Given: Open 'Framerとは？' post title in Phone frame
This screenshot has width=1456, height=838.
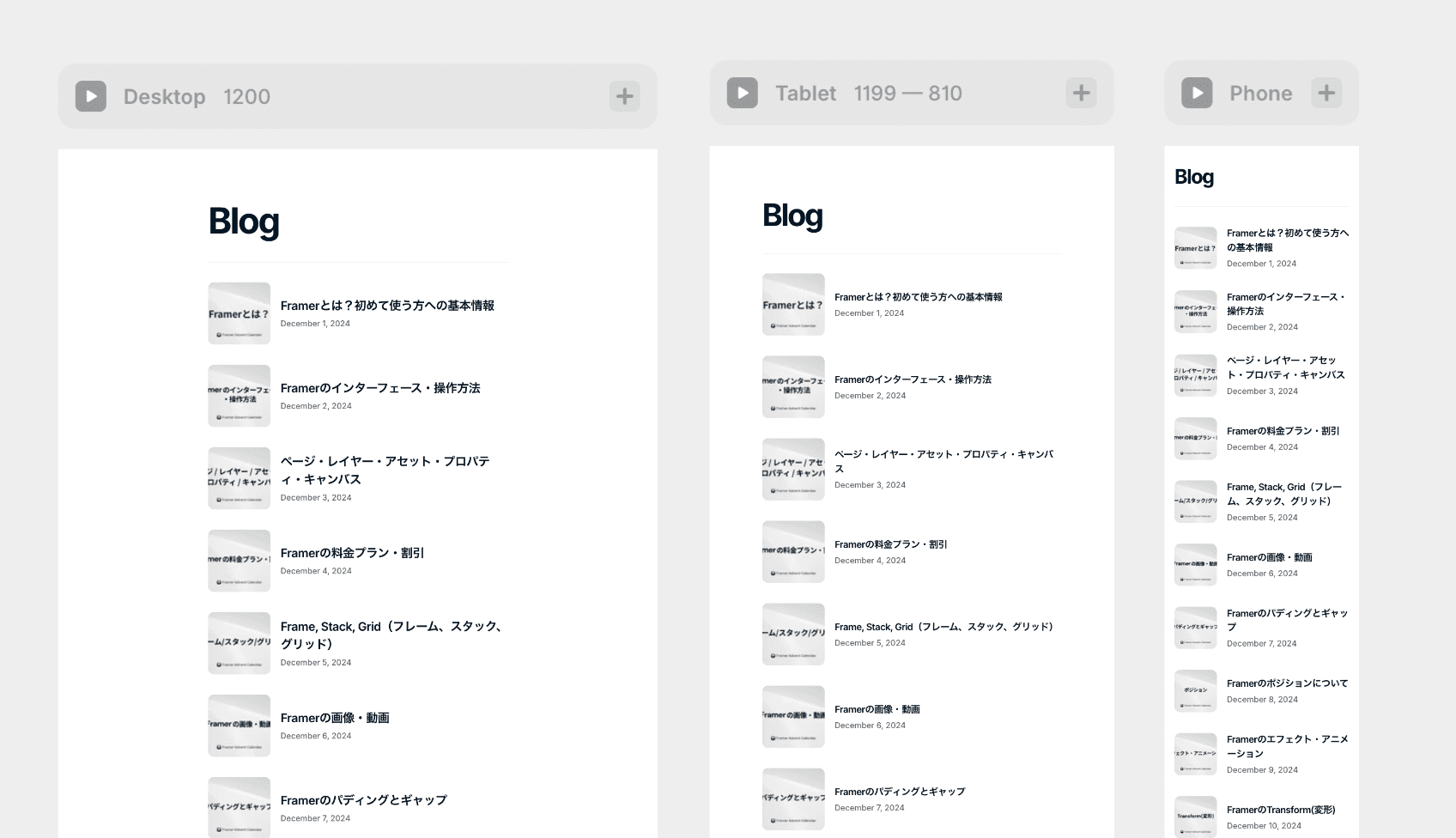Looking at the screenshot, I should coord(1288,240).
